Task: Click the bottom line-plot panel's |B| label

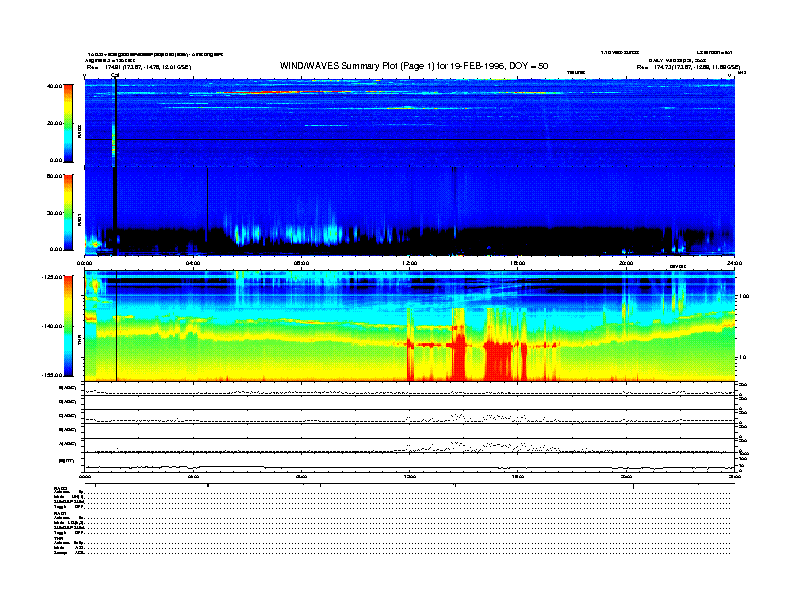Action: coord(67,461)
